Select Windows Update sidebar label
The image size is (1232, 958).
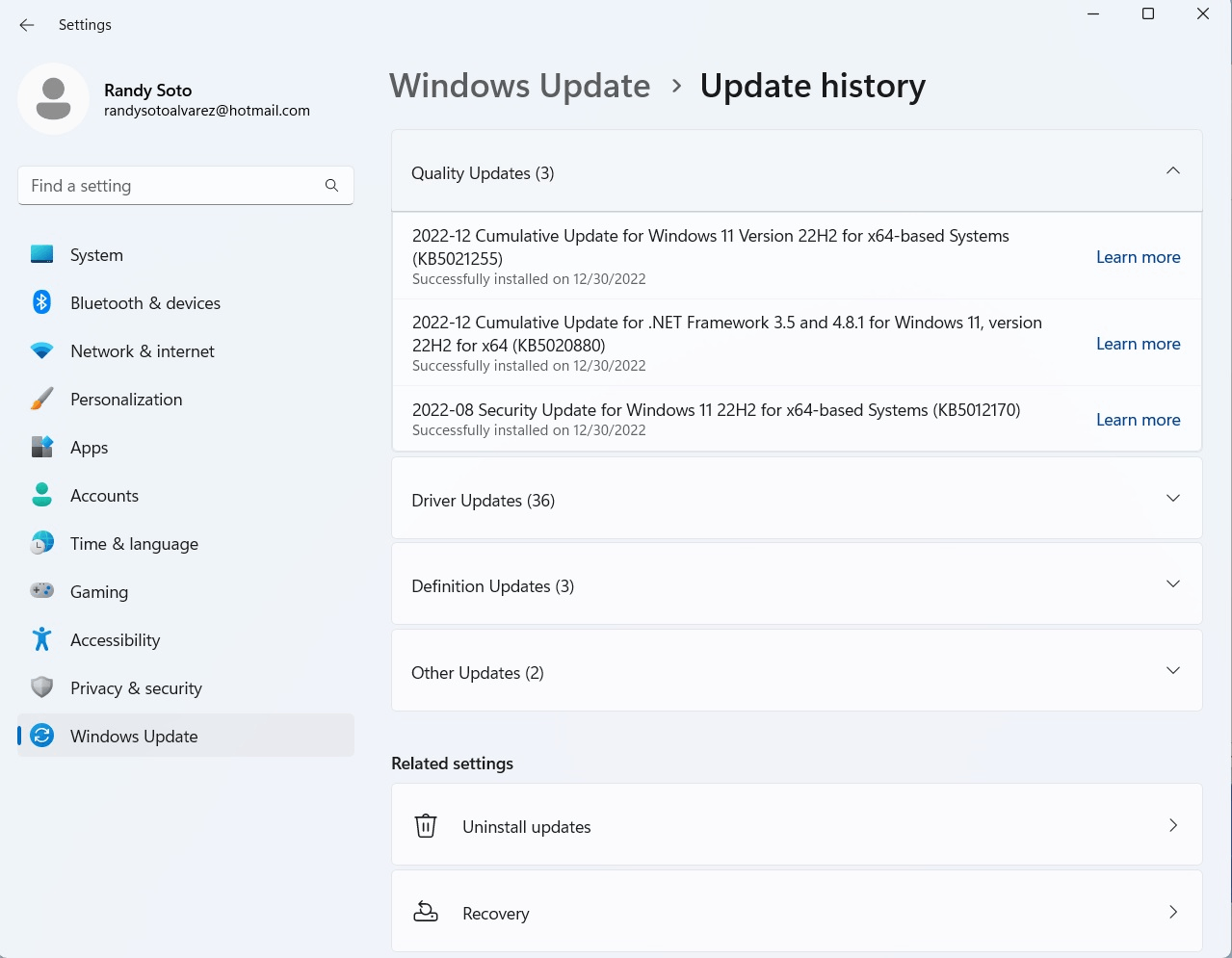pos(134,737)
